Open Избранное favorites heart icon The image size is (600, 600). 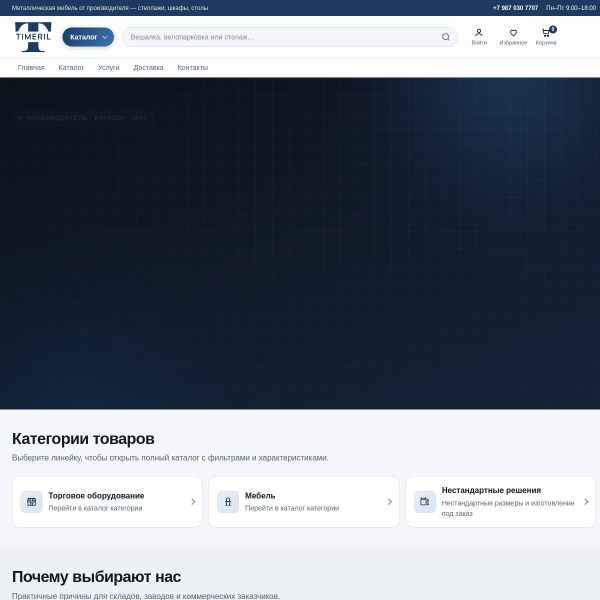click(513, 37)
